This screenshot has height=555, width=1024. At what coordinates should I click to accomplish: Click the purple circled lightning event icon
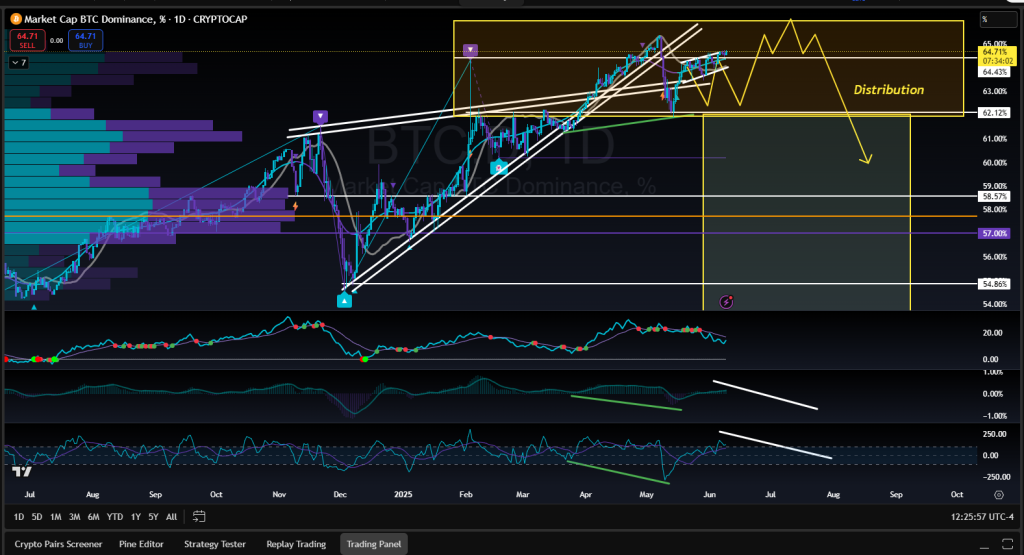tap(726, 302)
